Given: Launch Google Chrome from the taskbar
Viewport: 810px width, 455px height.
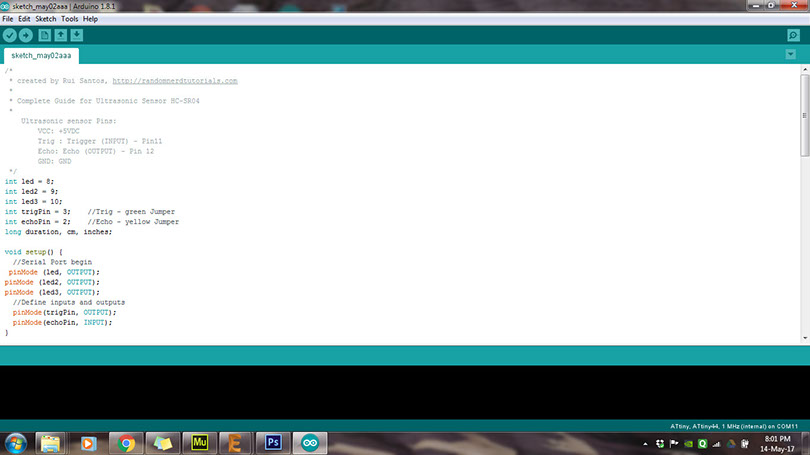Looking at the screenshot, I should pyautogui.click(x=126, y=444).
